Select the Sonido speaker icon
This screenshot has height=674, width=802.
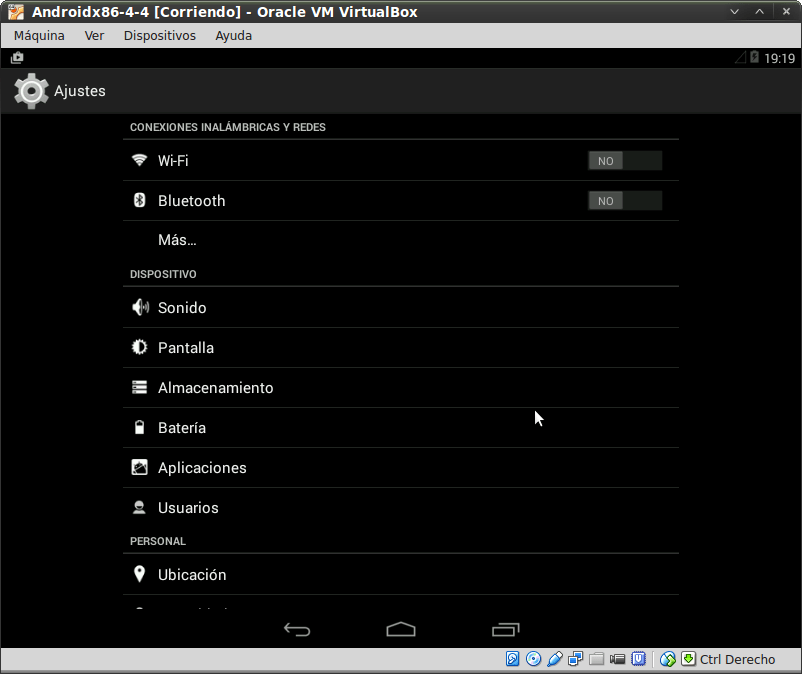click(x=139, y=307)
